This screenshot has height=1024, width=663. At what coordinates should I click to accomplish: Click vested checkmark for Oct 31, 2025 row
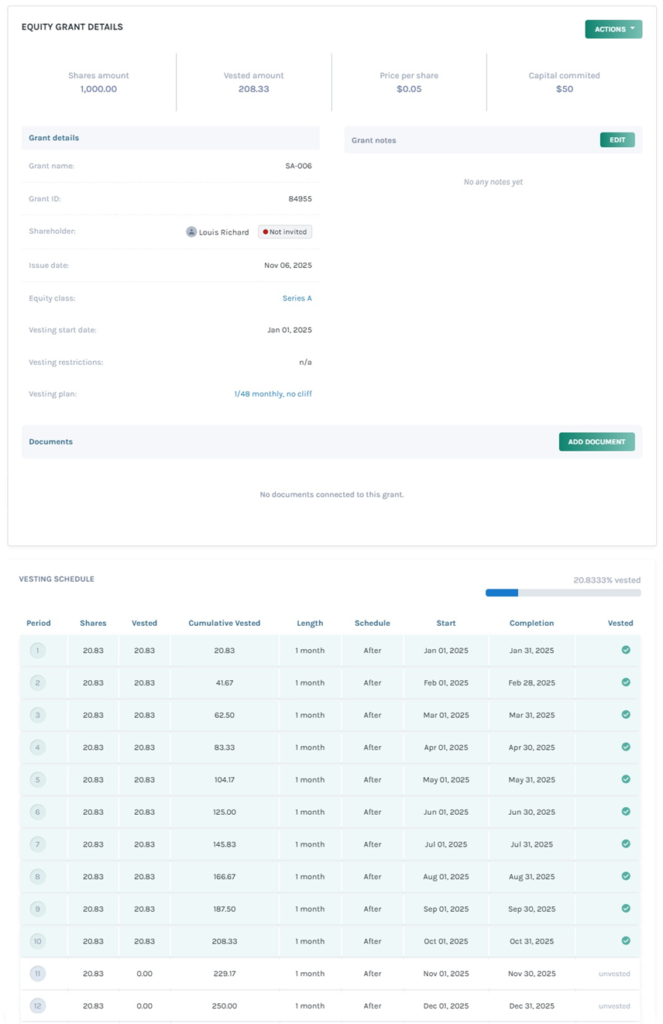click(x=626, y=940)
